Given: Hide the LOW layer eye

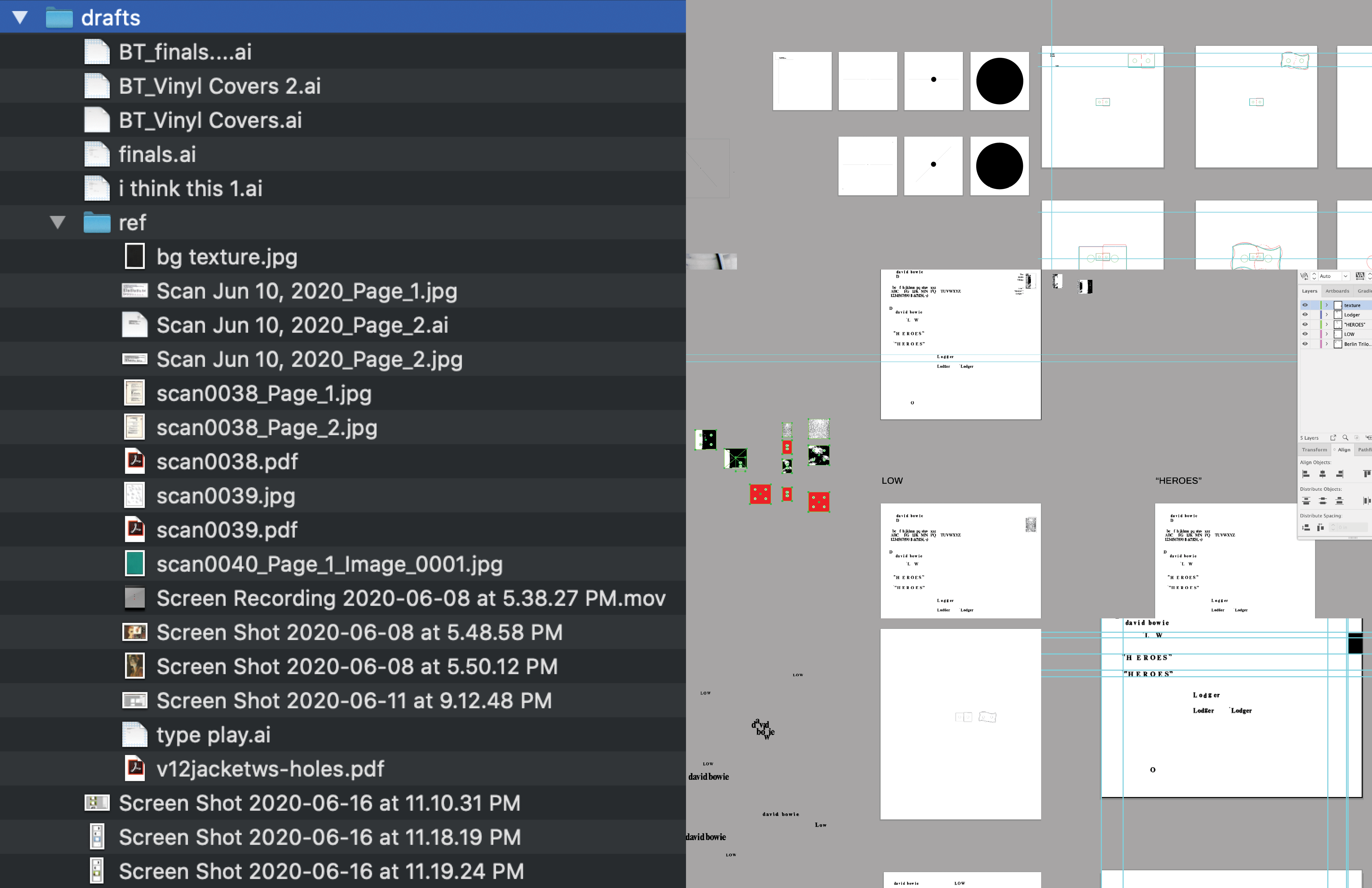Looking at the screenshot, I should (1305, 334).
